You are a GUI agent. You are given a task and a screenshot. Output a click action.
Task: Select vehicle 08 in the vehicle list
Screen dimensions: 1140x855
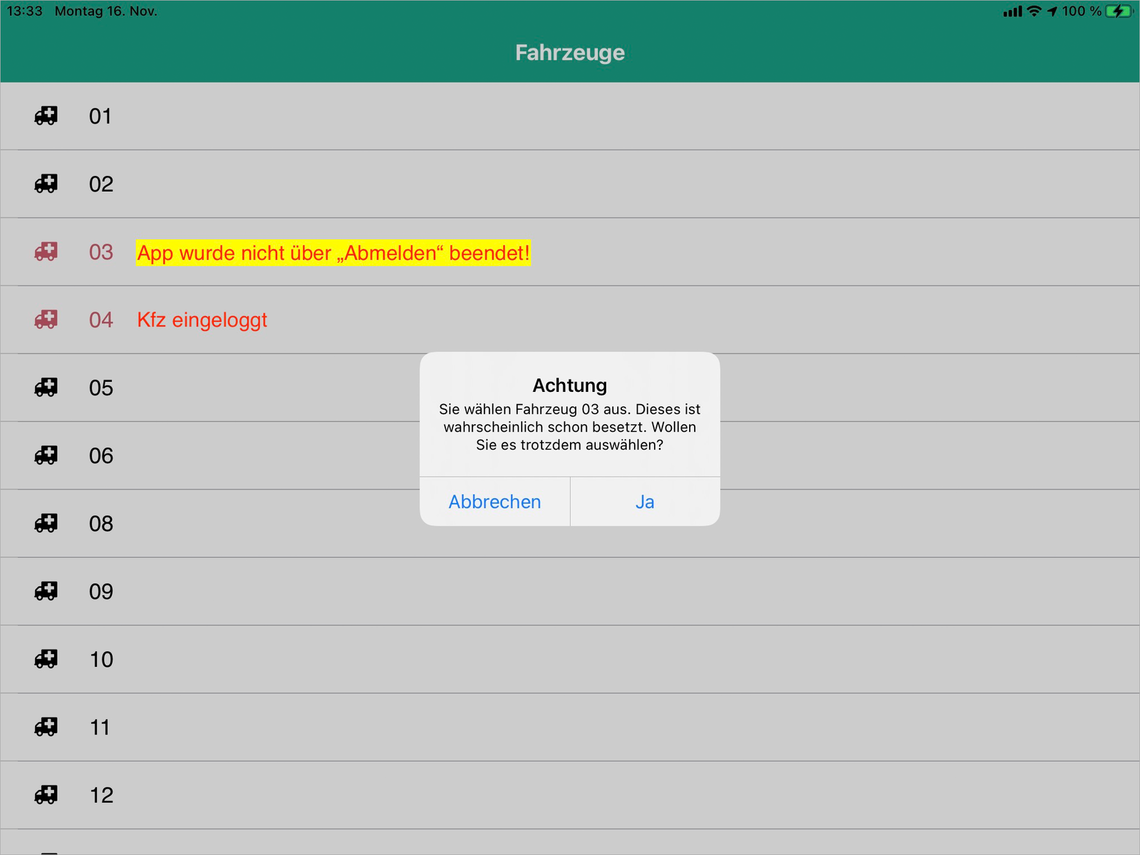(x=100, y=523)
